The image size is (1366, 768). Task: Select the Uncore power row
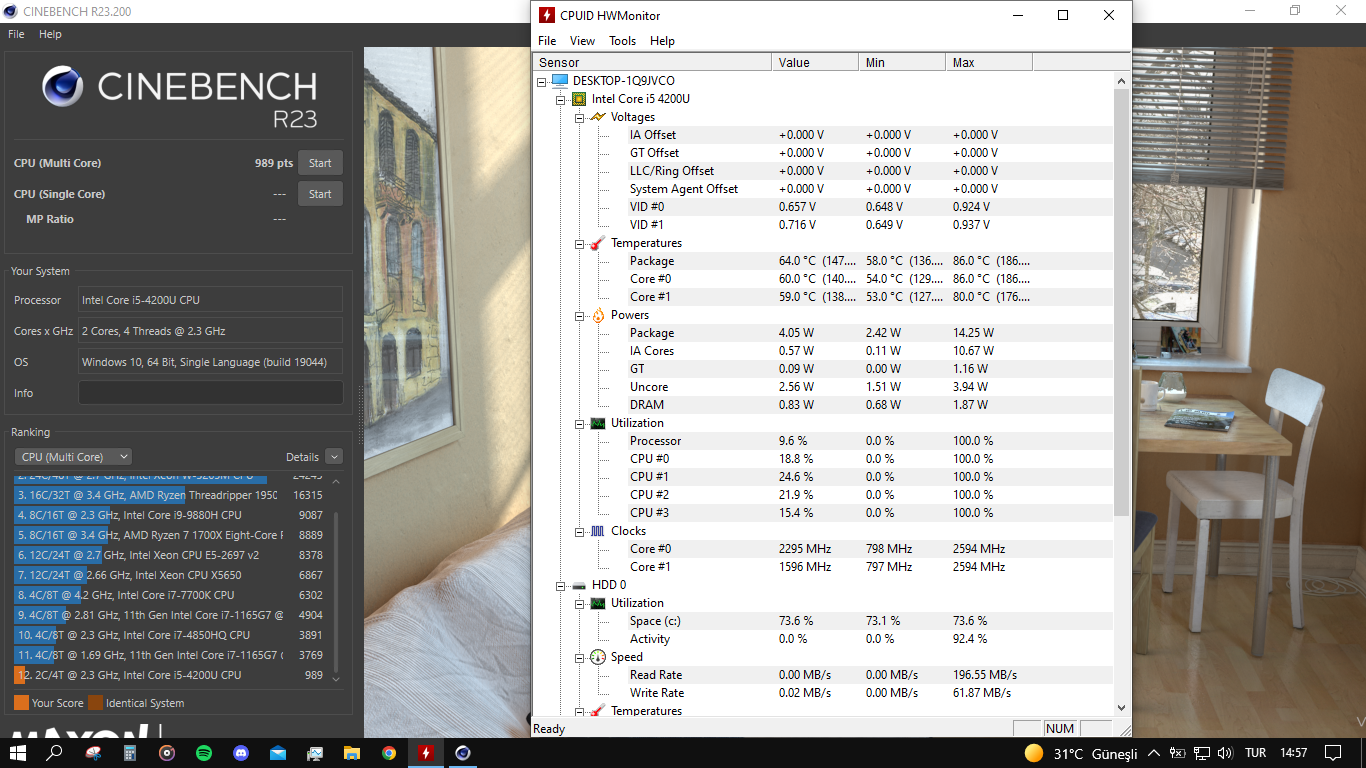pos(823,387)
